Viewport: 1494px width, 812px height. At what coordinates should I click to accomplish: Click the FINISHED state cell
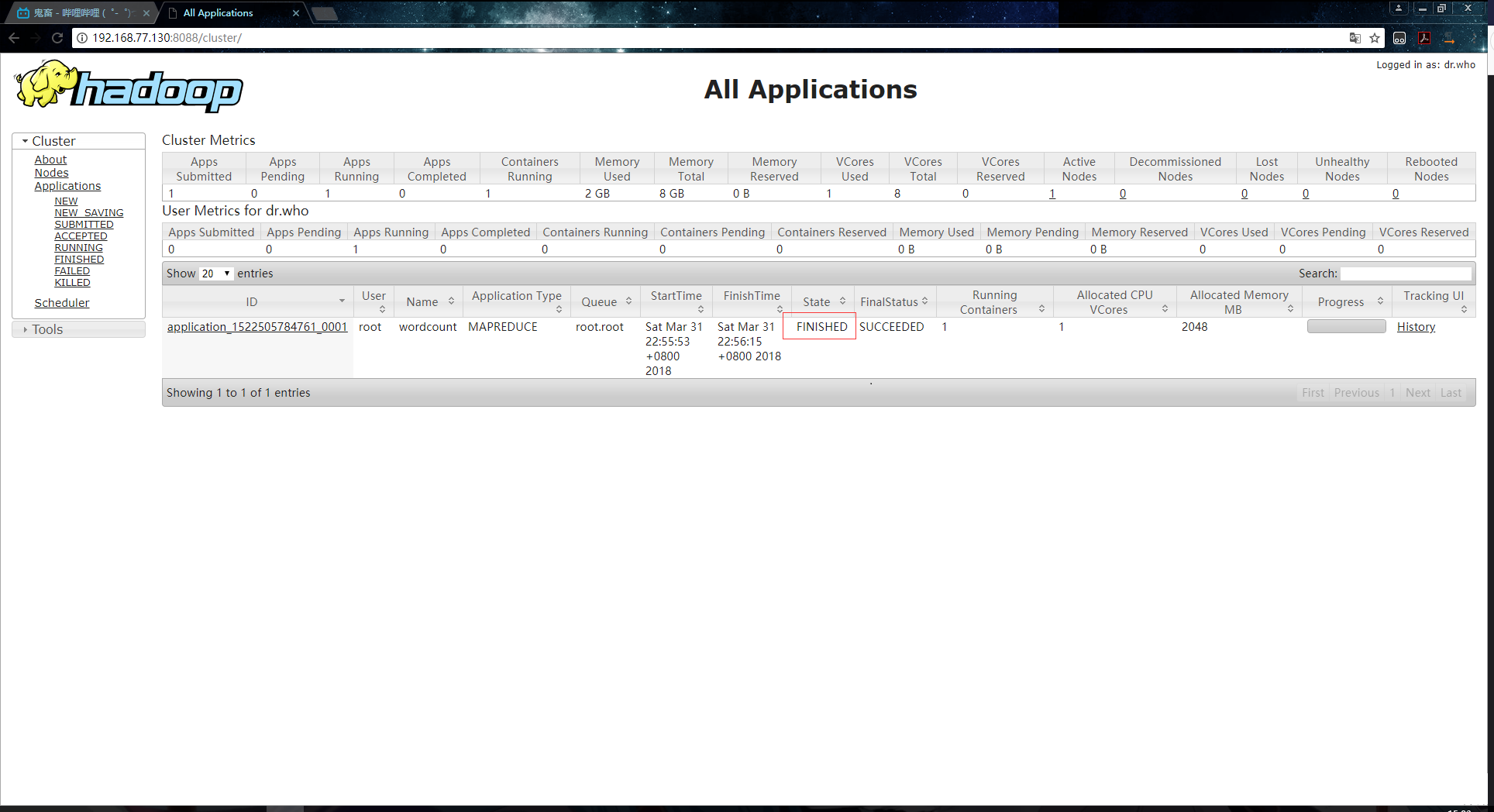[x=821, y=327]
